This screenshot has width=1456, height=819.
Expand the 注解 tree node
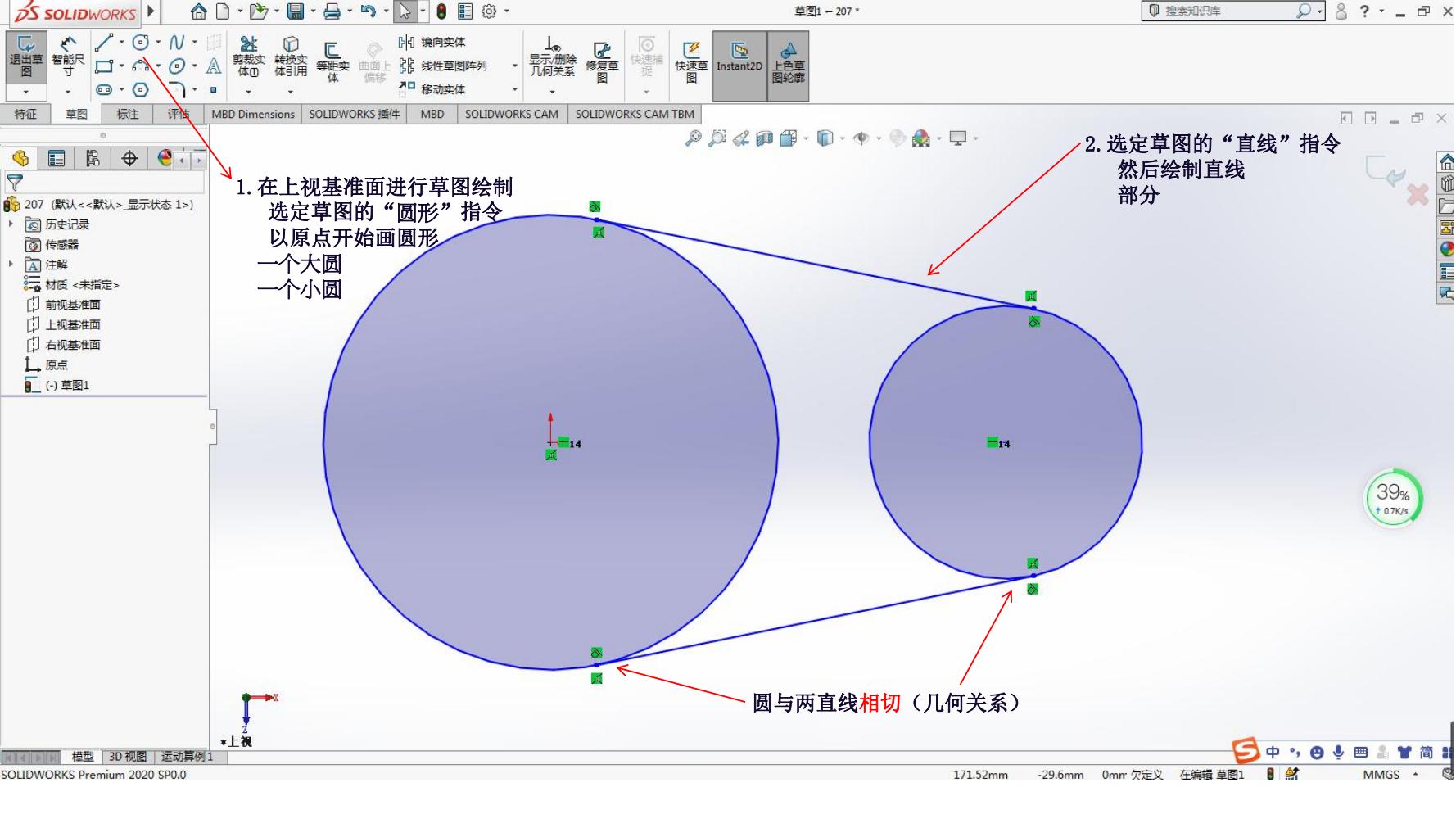pos(11,264)
